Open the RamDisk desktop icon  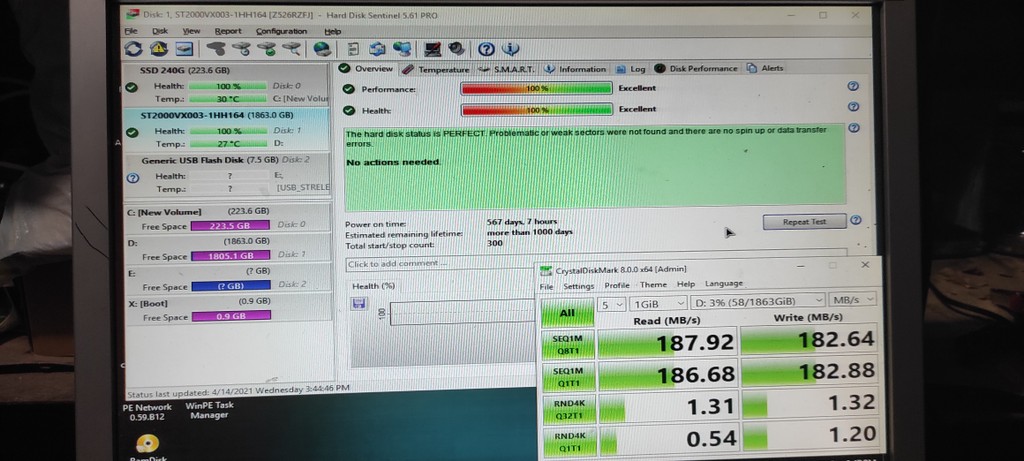click(147, 446)
